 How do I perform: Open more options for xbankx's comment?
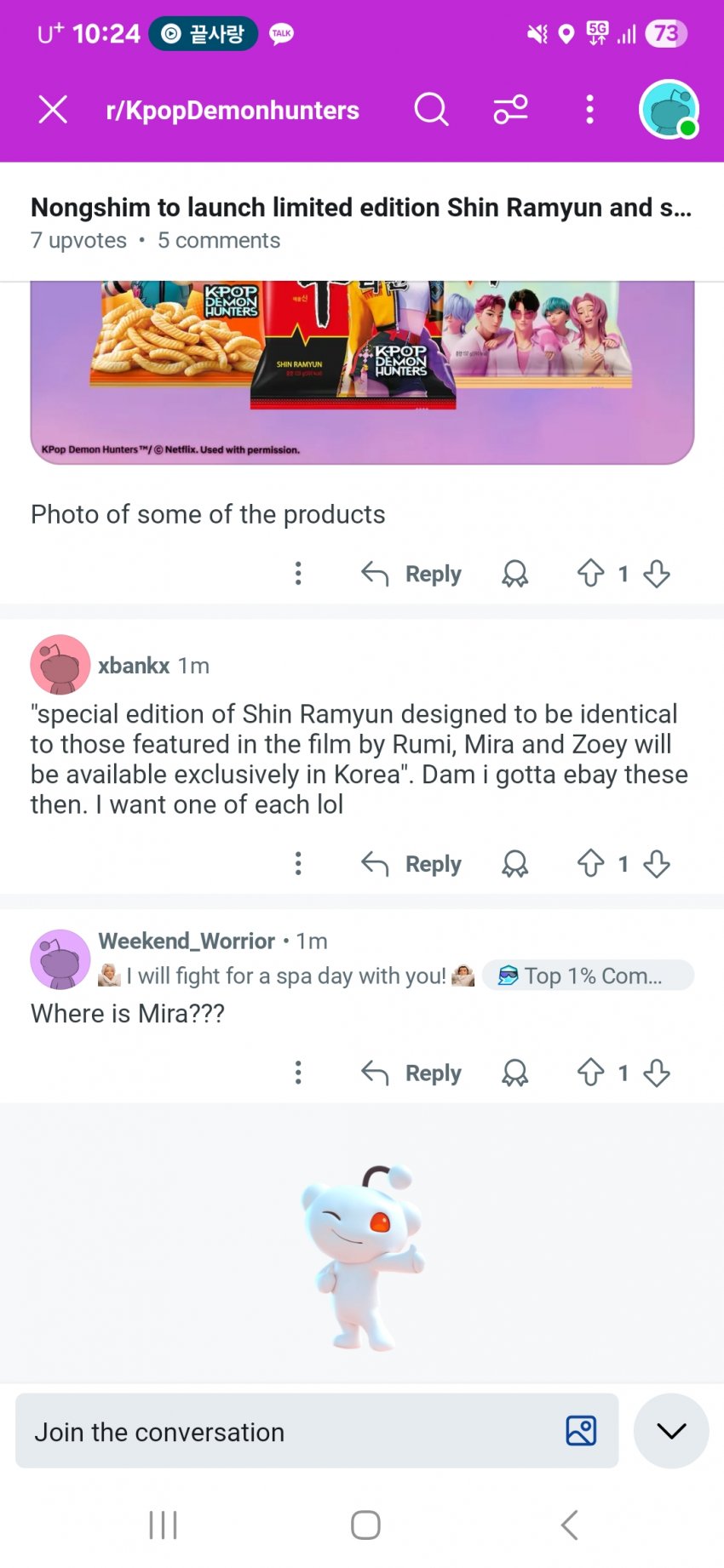[298, 864]
